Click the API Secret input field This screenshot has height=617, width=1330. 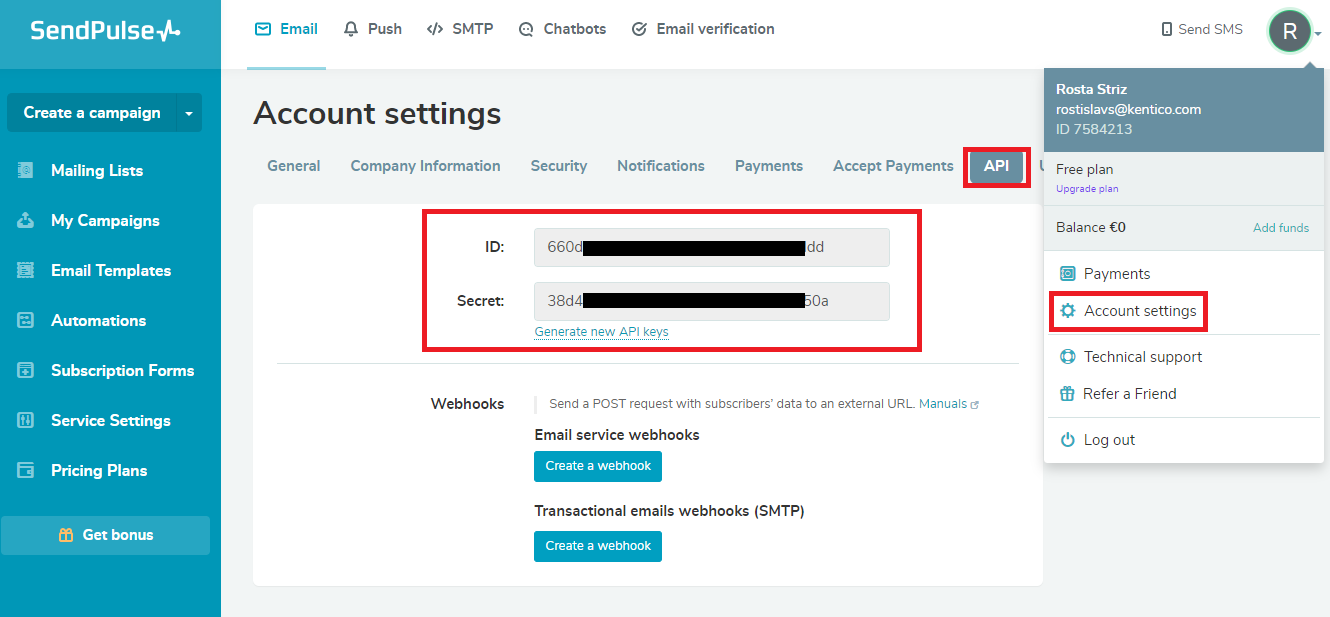712,301
